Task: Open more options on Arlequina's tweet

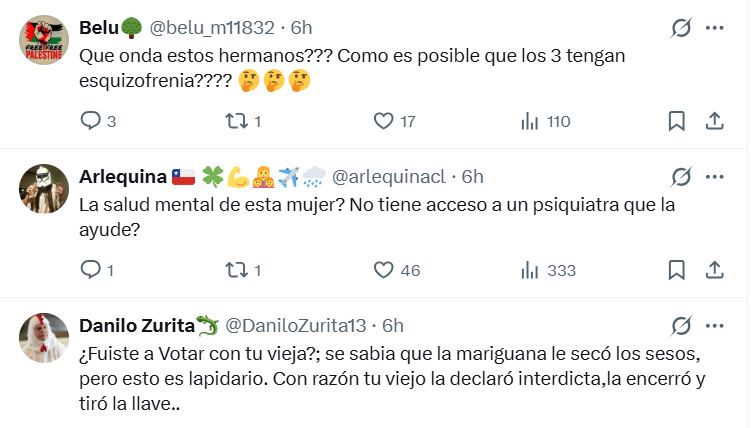Action: click(714, 177)
